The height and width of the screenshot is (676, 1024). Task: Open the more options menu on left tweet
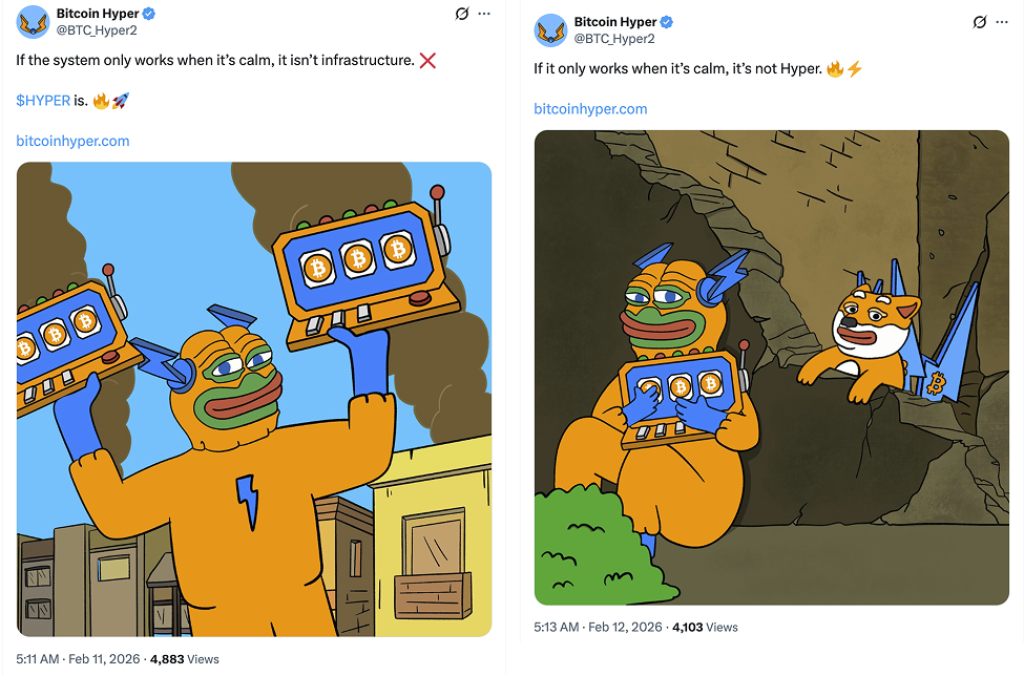pyautogui.click(x=484, y=14)
